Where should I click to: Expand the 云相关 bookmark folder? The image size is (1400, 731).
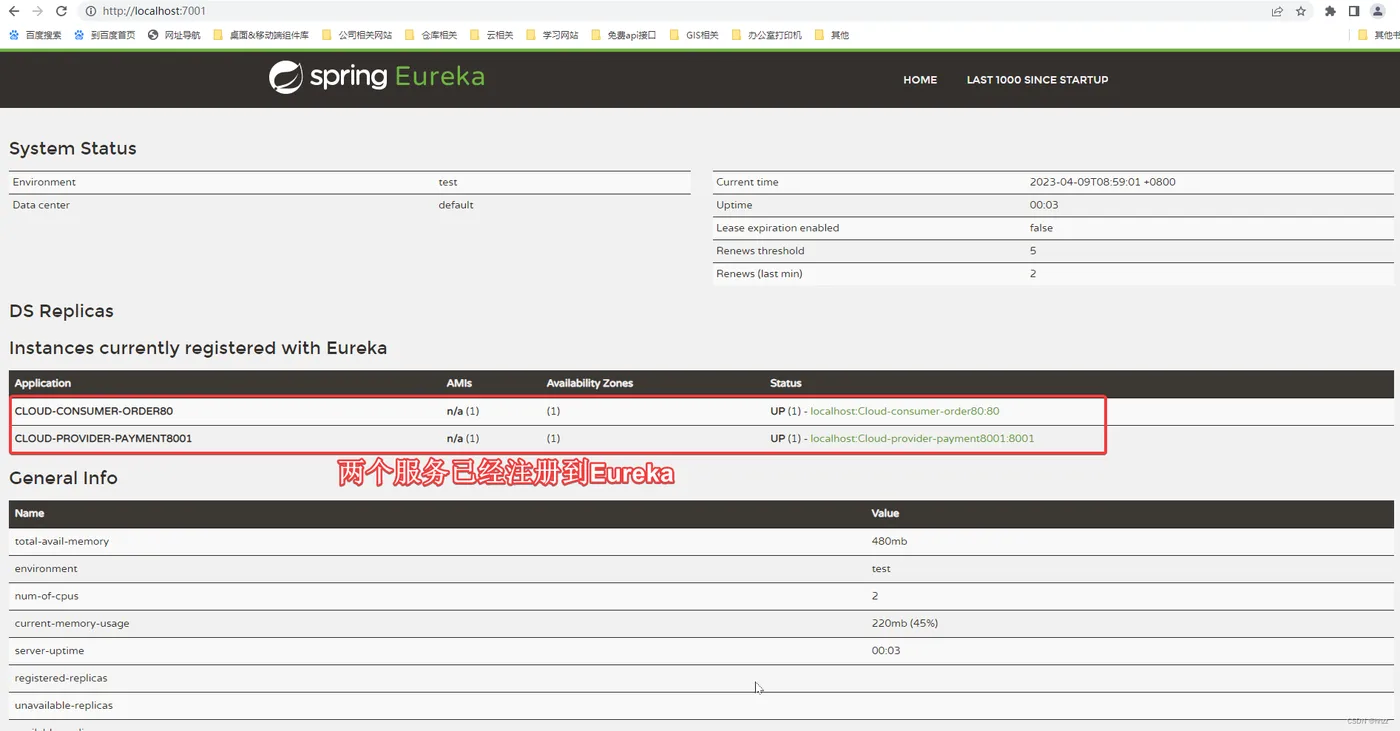tap(492, 35)
